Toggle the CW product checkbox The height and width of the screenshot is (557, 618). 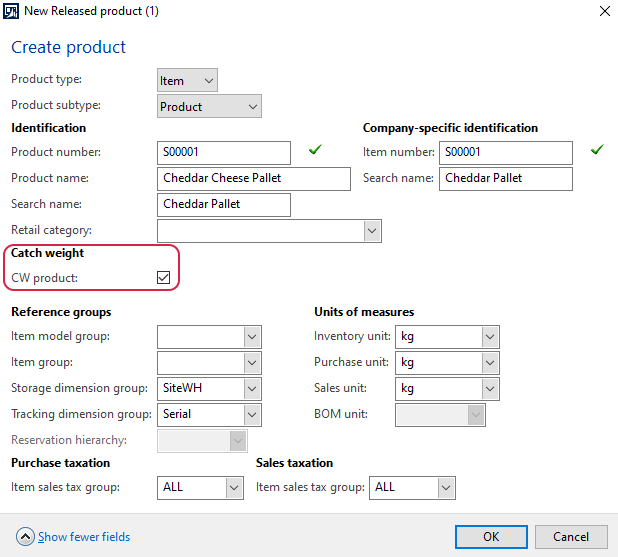[x=164, y=278]
